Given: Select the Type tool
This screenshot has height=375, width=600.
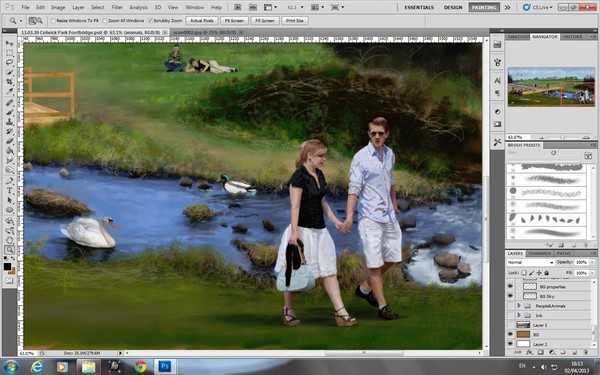Looking at the screenshot, I should click(9, 191).
